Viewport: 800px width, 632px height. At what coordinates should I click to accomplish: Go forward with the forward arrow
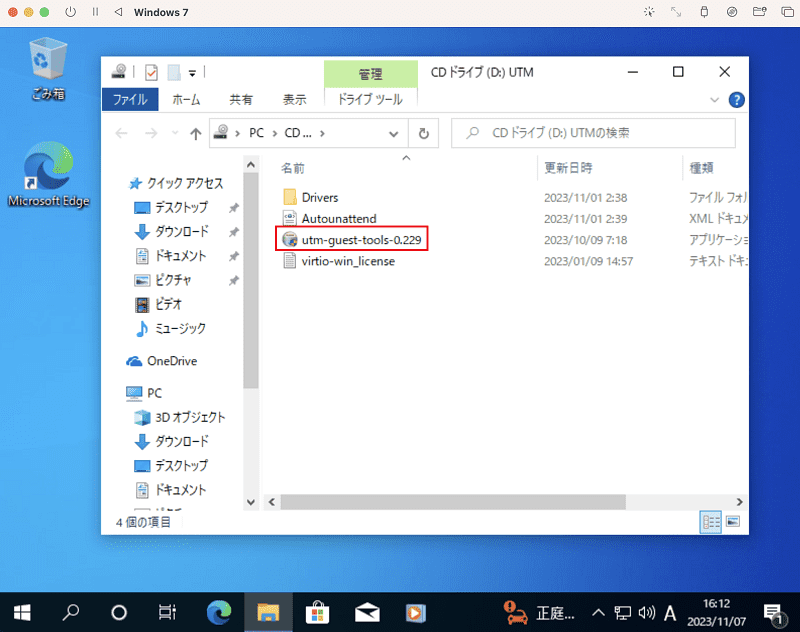click(151, 134)
